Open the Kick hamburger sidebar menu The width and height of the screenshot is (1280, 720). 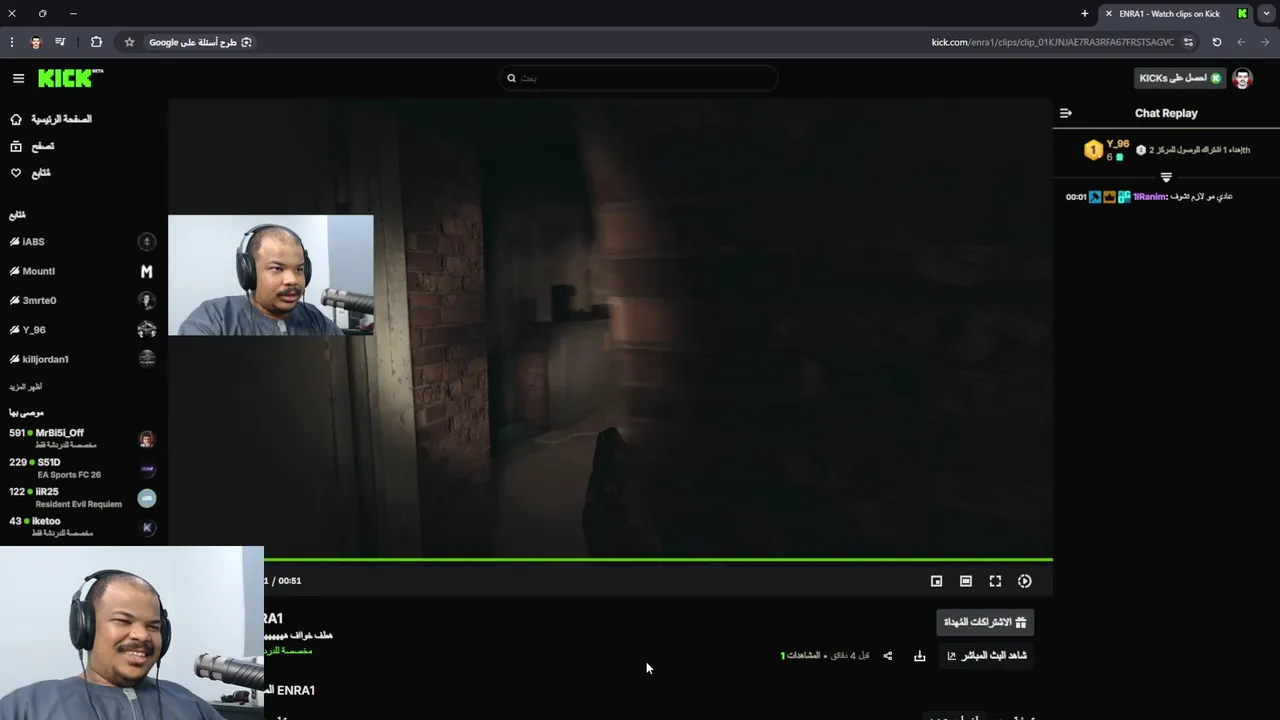click(x=18, y=78)
